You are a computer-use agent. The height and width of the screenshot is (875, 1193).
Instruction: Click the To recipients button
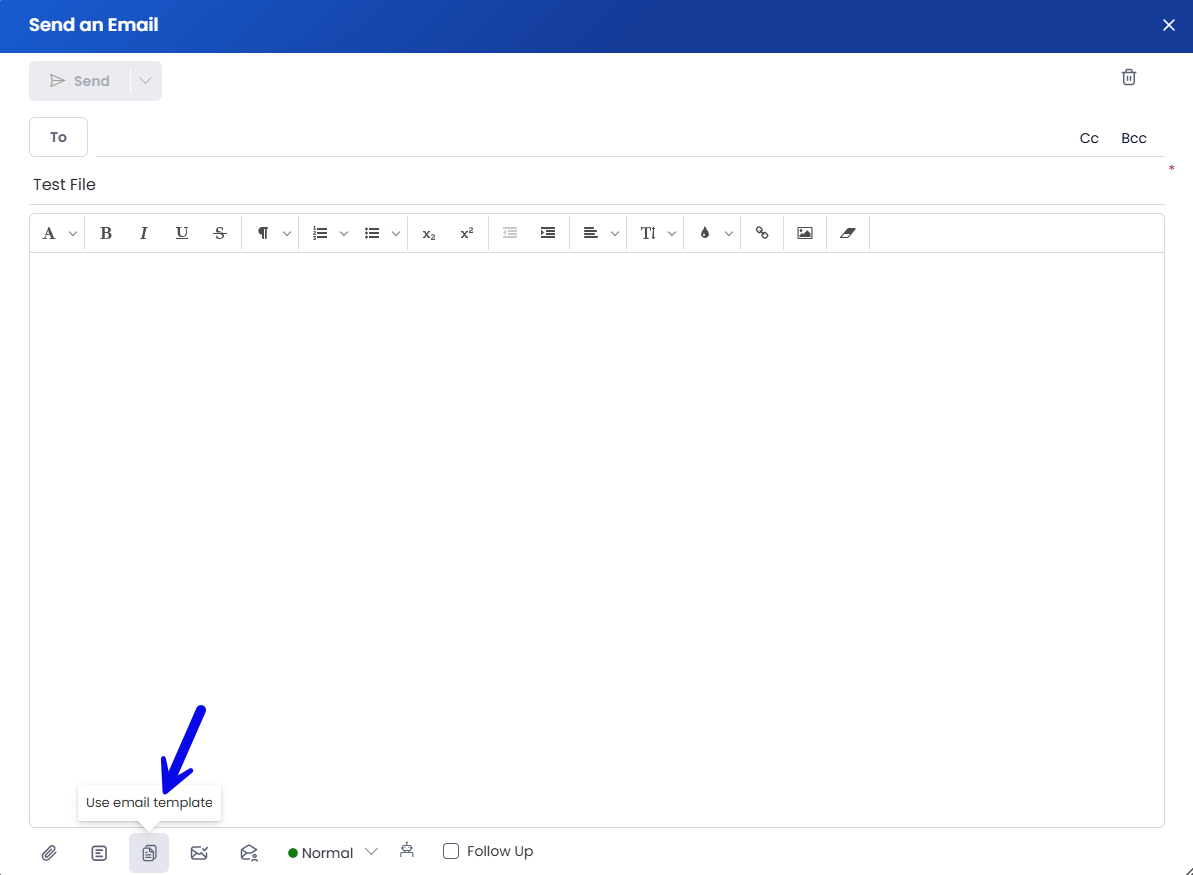(x=59, y=137)
